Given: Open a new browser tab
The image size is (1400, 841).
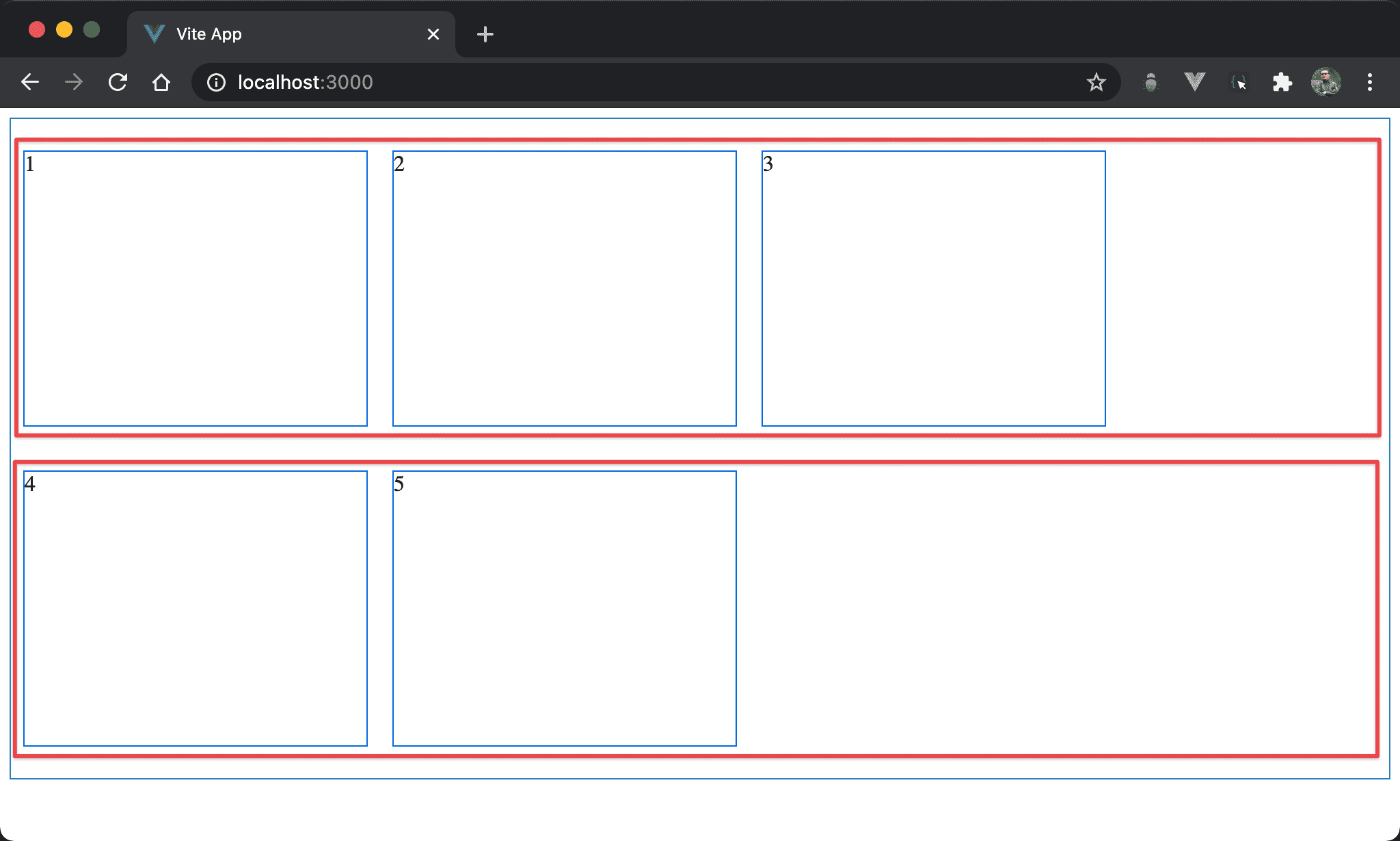Looking at the screenshot, I should pyautogui.click(x=485, y=34).
